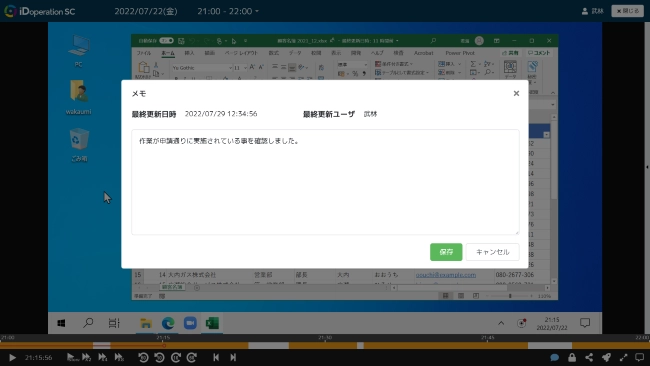
Task: Click the rocket icon in player bar
Action: pyautogui.click(x=606, y=357)
